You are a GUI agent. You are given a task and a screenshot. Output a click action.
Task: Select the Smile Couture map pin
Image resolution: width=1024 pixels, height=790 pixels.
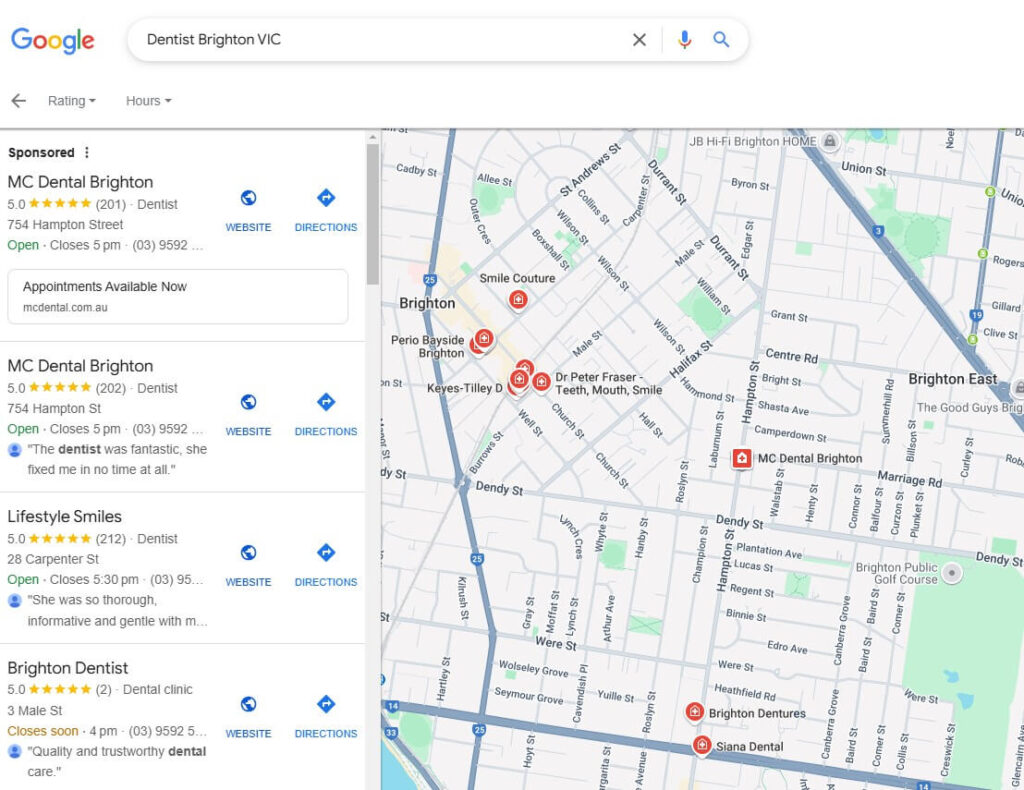(518, 300)
